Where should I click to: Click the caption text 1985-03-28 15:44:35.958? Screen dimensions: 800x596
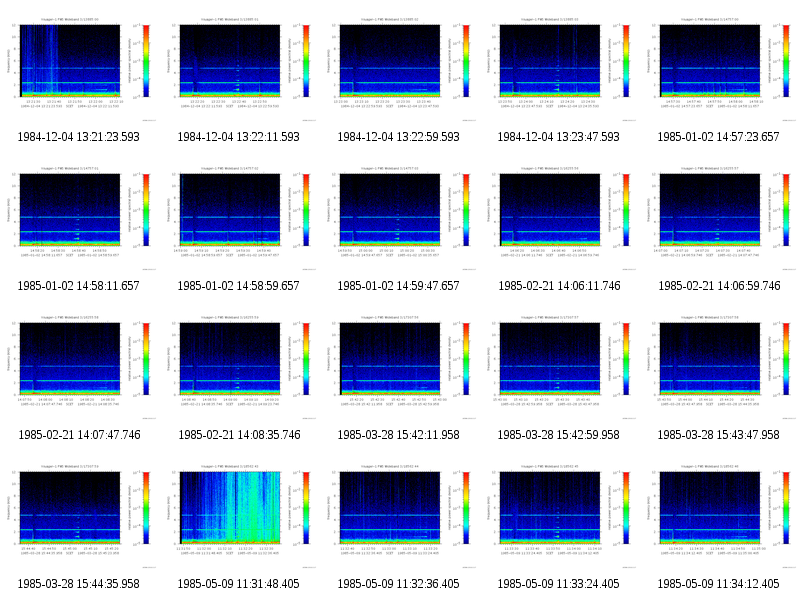click(x=79, y=584)
